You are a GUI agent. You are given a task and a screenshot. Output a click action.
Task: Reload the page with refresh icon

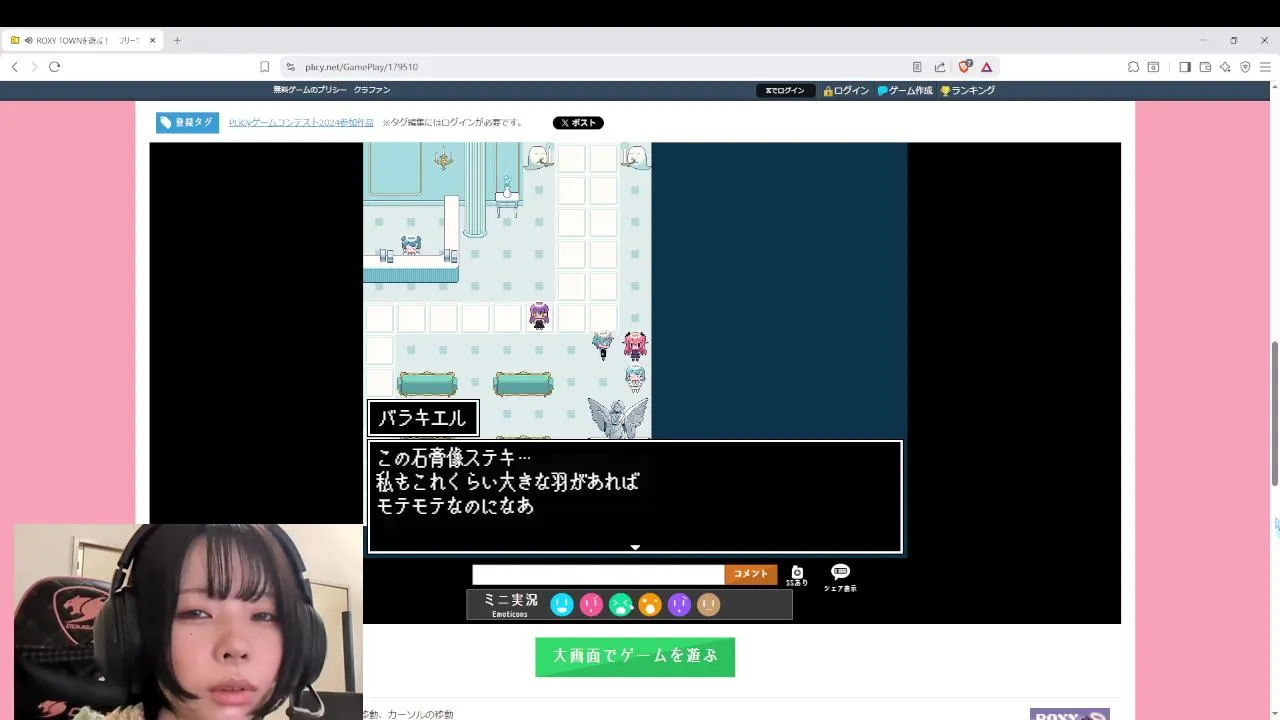click(54, 67)
